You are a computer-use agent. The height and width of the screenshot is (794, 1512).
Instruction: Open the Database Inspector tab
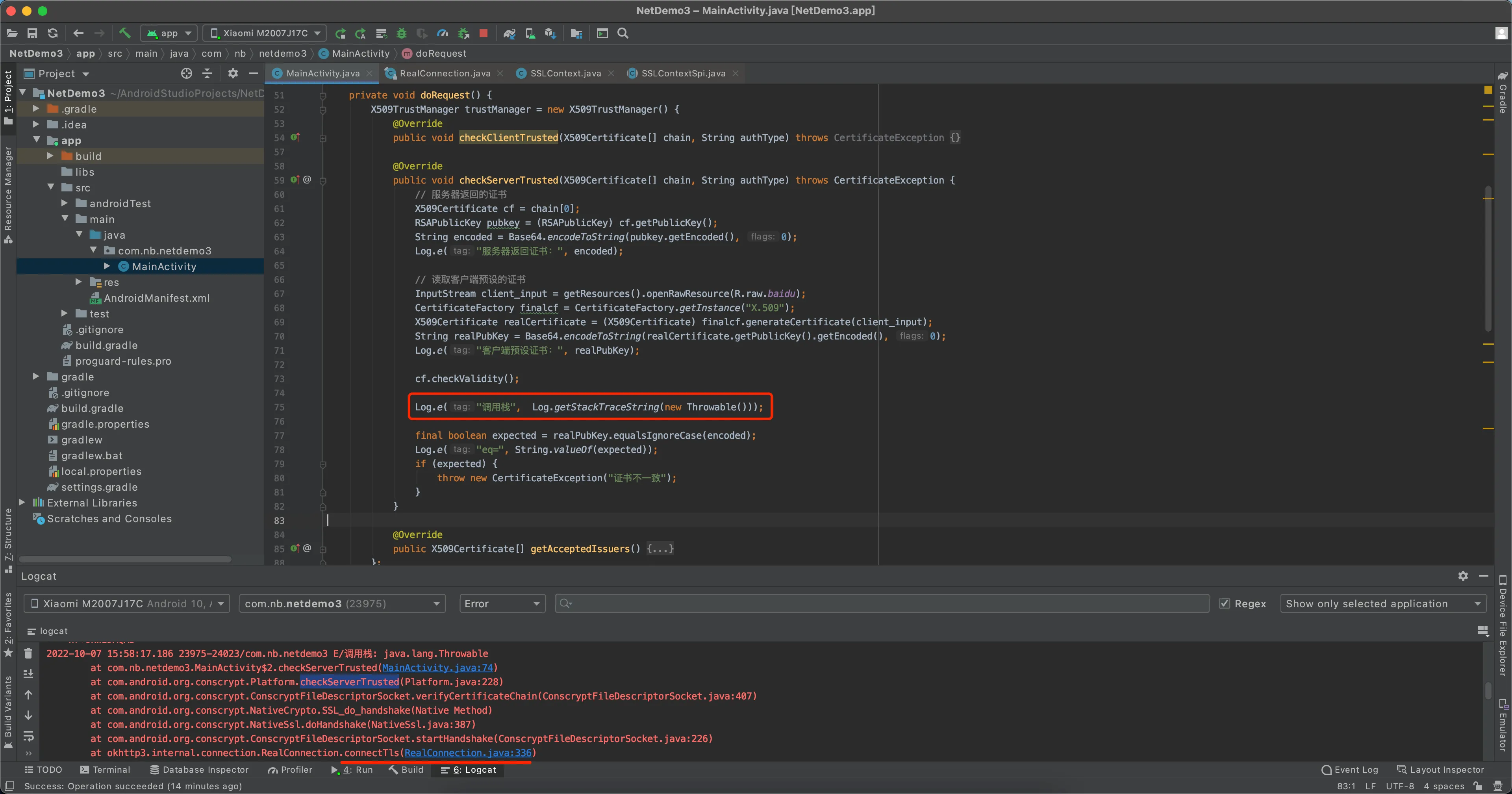point(200,770)
